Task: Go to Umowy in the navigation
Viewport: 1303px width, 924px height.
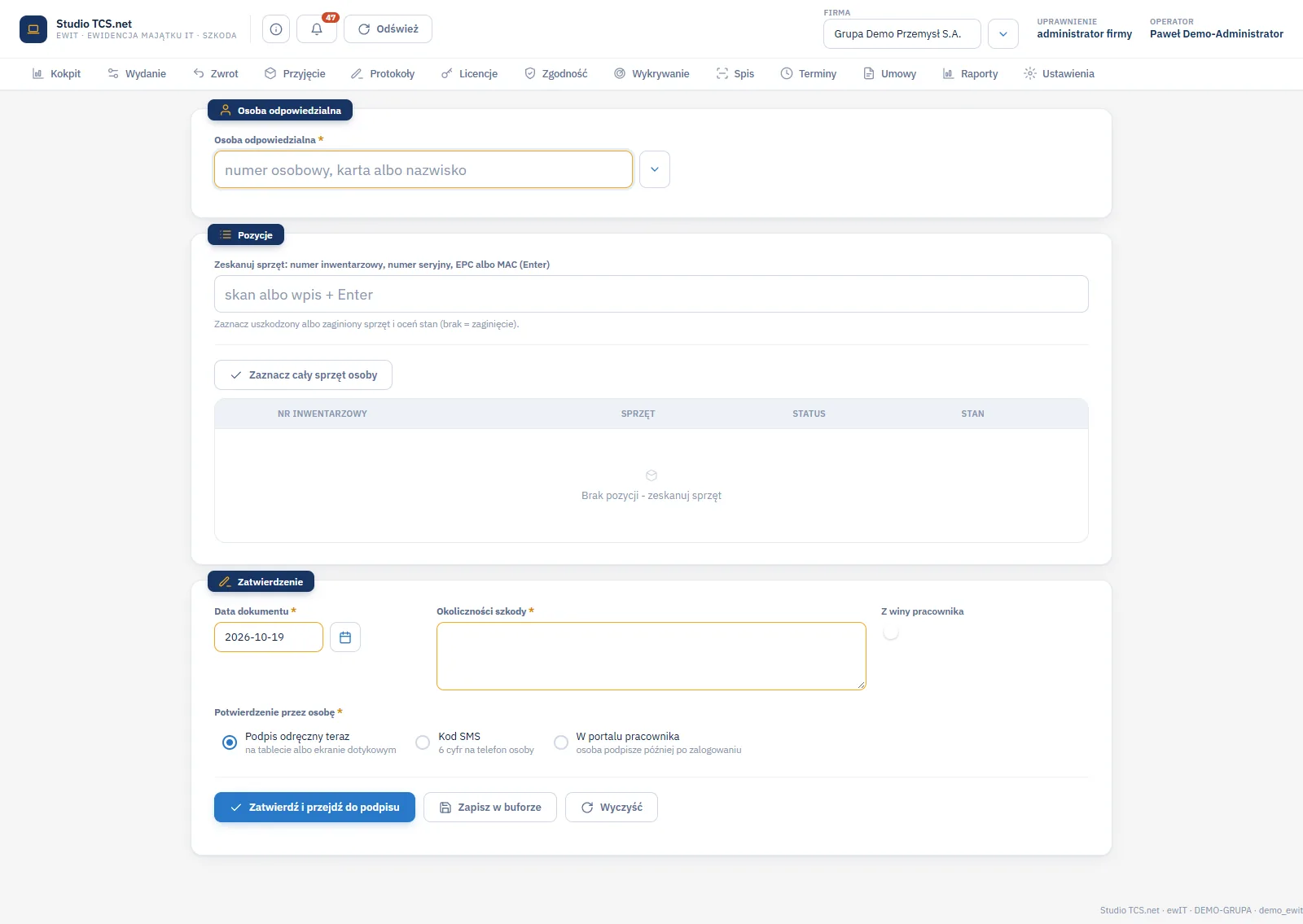Action: pyautogui.click(x=890, y=74)
